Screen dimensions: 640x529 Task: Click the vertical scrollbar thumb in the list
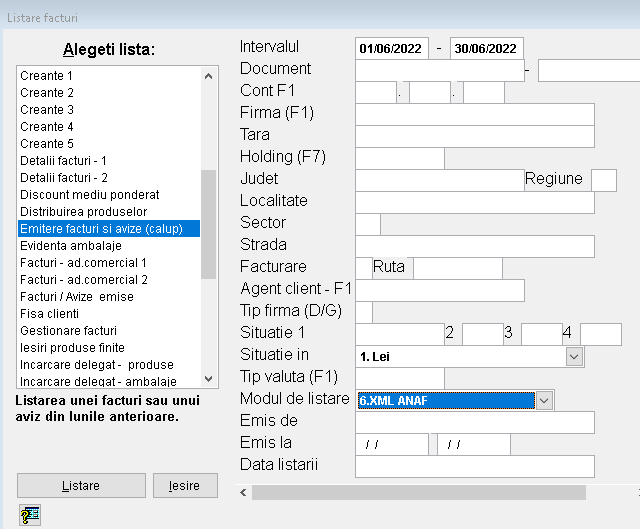[x=208, y=224]
